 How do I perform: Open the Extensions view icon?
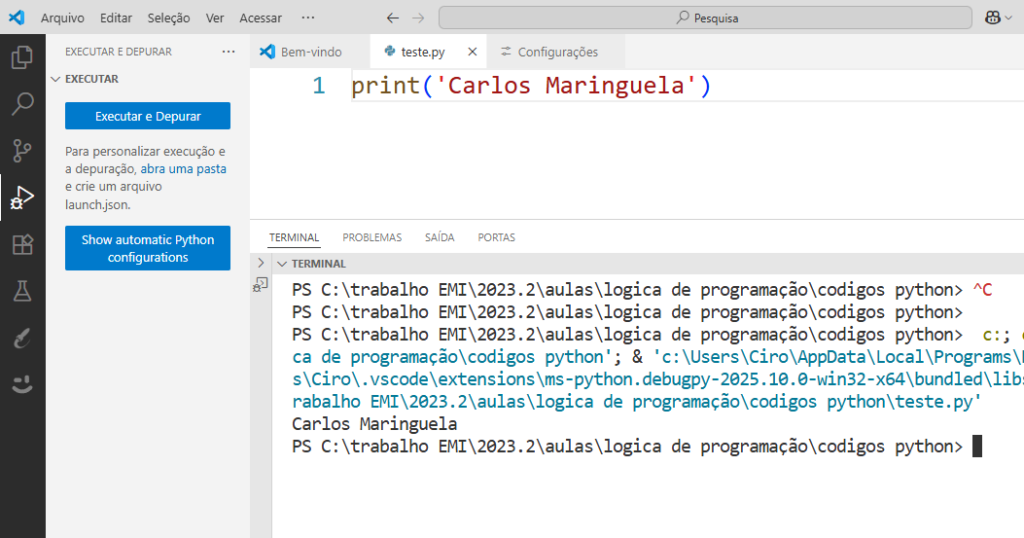(x=22, y=244)
